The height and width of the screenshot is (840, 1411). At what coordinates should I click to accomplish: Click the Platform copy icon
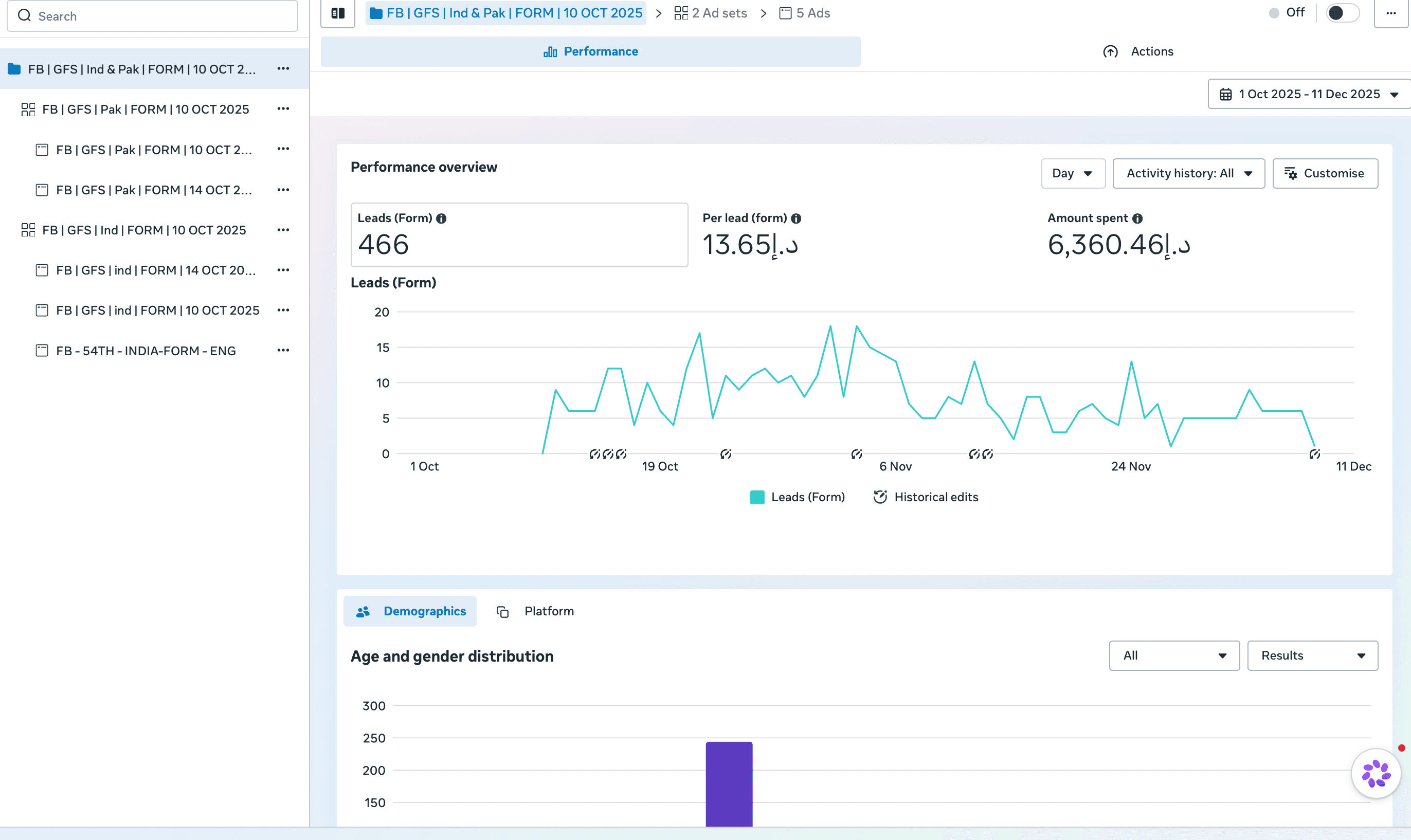point(502,611)
